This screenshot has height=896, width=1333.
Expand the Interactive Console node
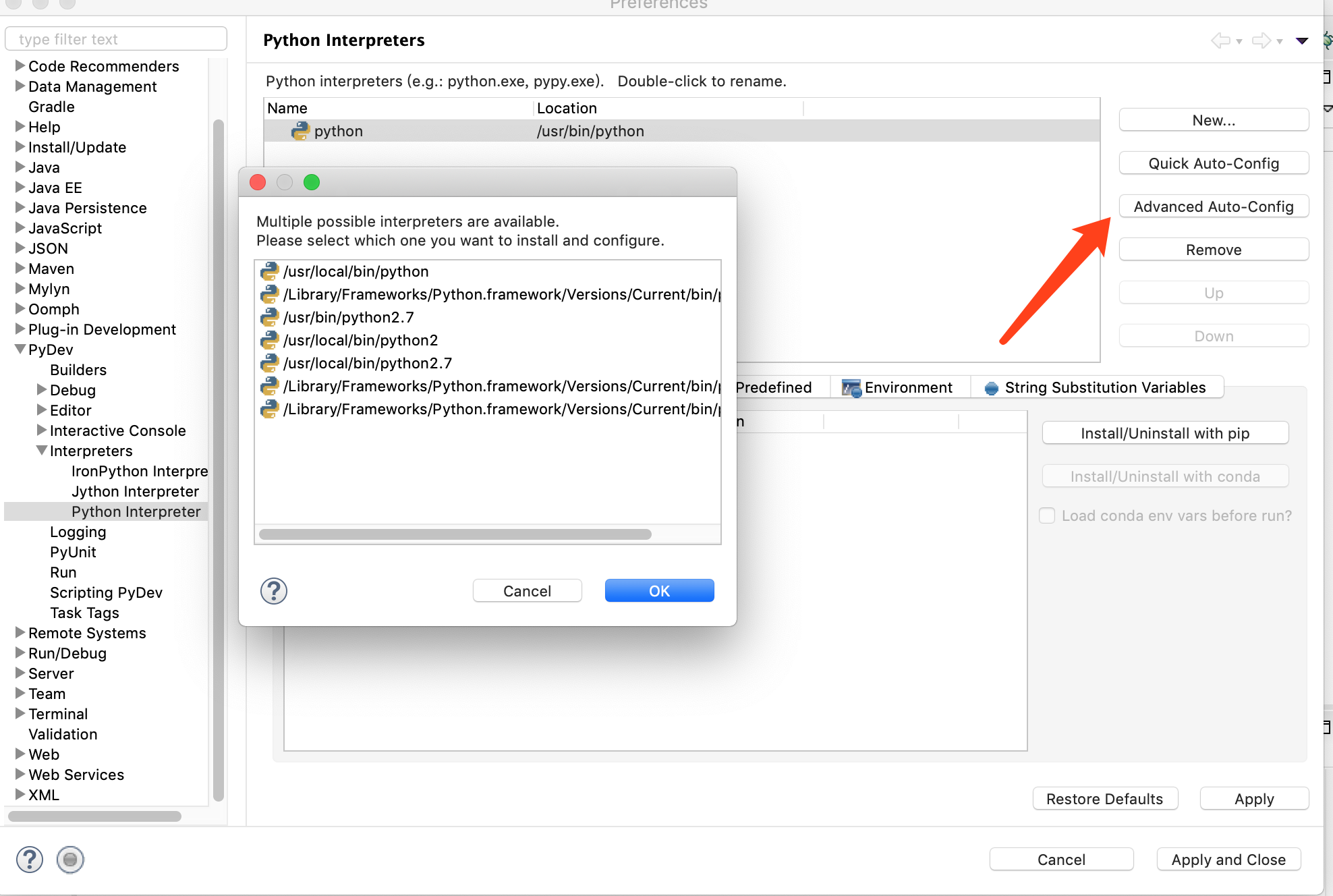tap(42, 430)
